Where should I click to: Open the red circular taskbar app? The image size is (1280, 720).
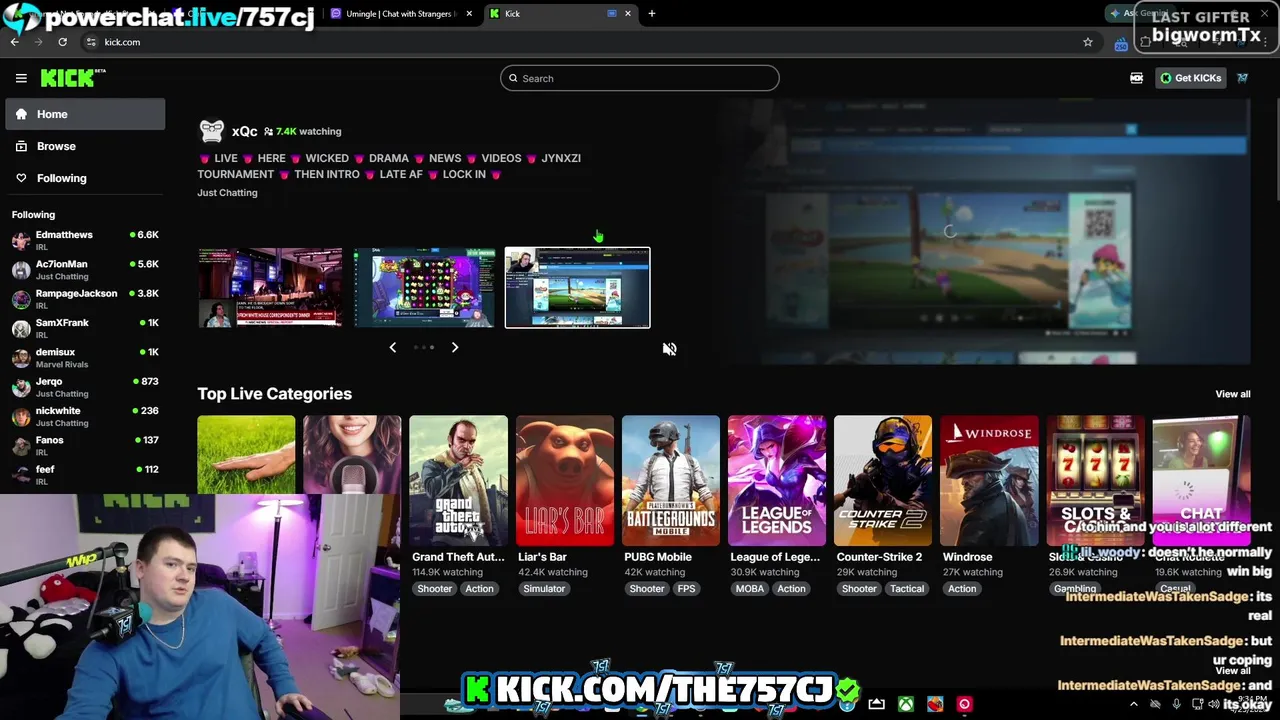[964, 704]
